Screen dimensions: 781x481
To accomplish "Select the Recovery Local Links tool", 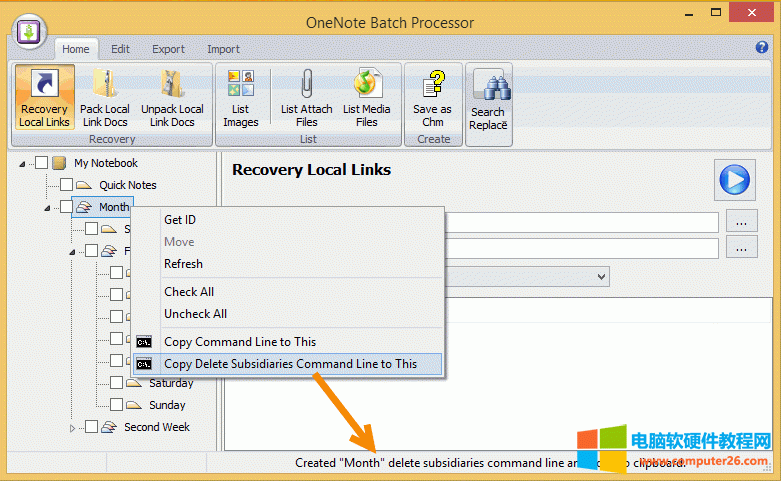I will [44, 98].
